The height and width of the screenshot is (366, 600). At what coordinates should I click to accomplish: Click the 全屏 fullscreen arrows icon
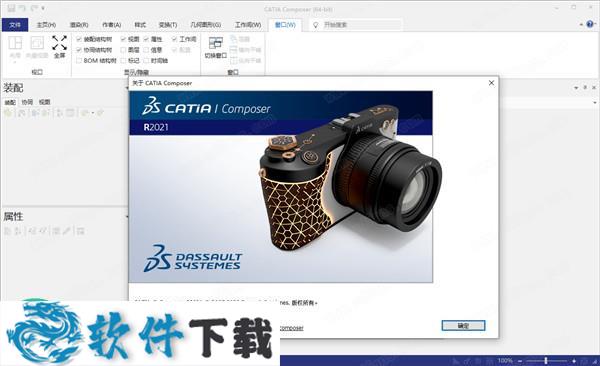pos(59,42)
